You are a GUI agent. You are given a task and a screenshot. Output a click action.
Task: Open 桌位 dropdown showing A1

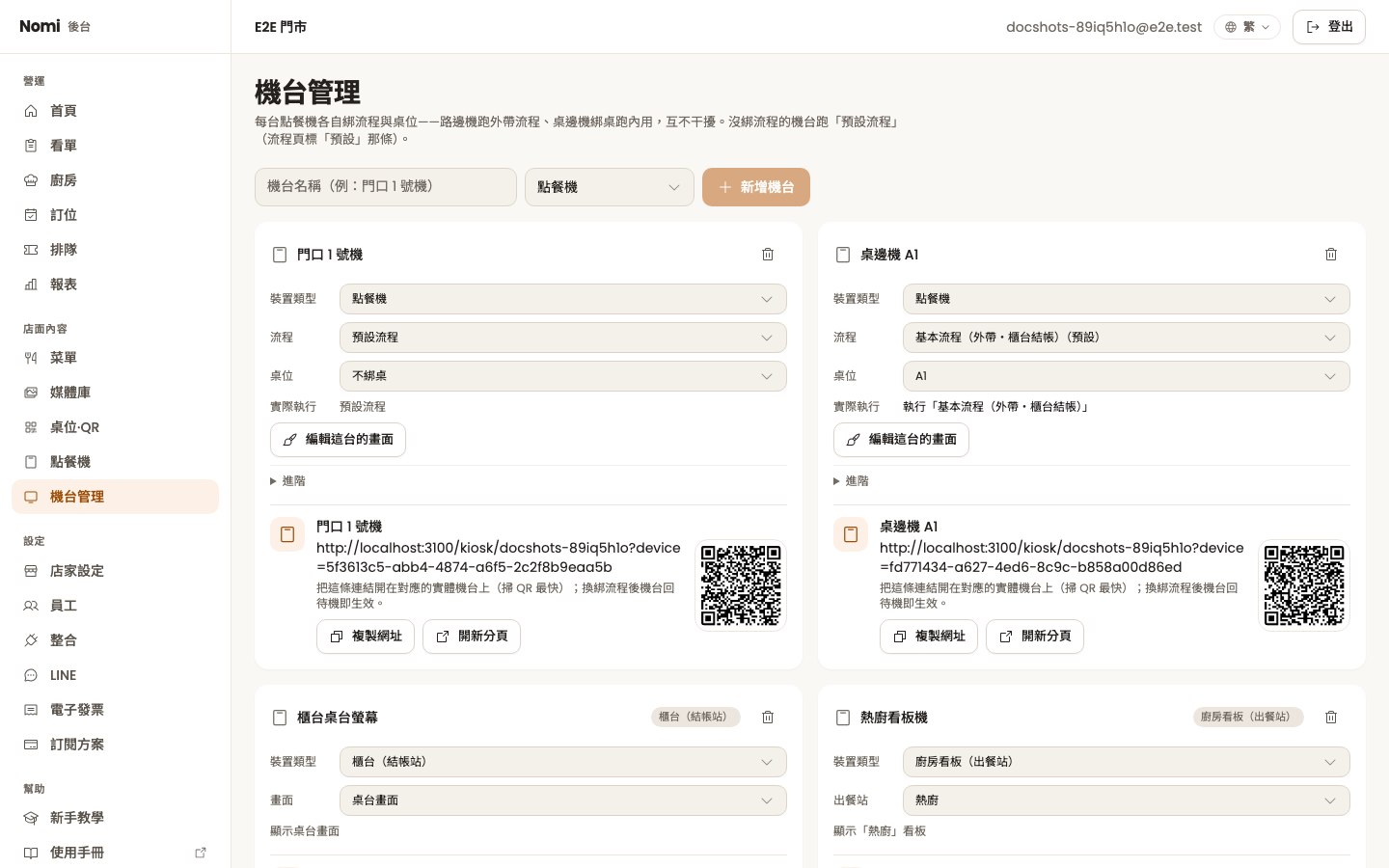click(x=1127, y=376)
